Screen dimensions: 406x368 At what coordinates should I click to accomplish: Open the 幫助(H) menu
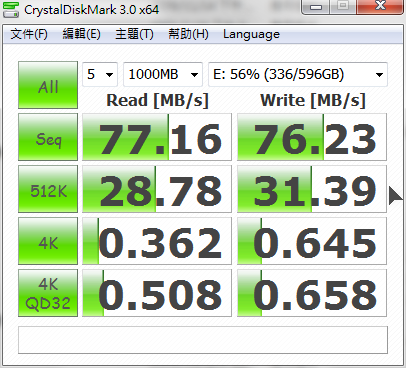pyautogui.click(x=188, y=34)
